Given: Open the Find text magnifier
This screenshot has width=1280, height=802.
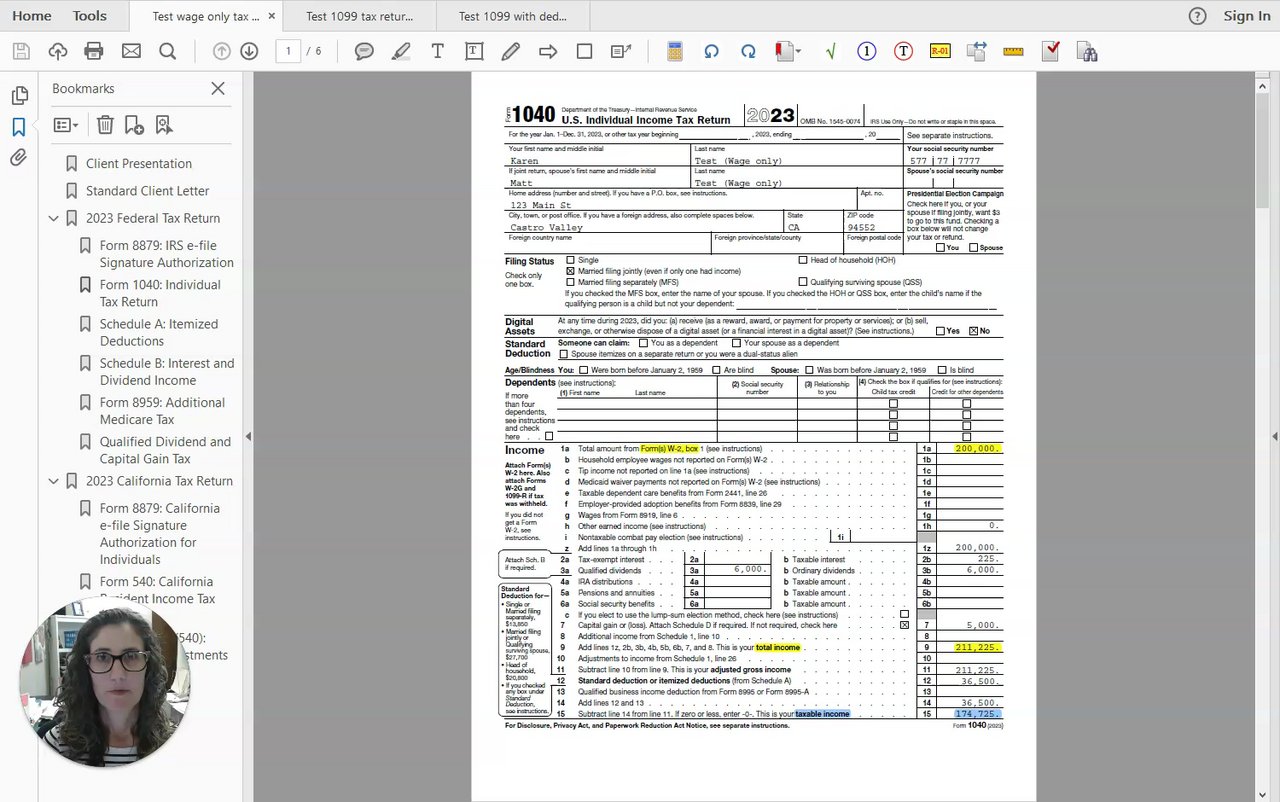Looking at the screenshot, I should 168,51.
